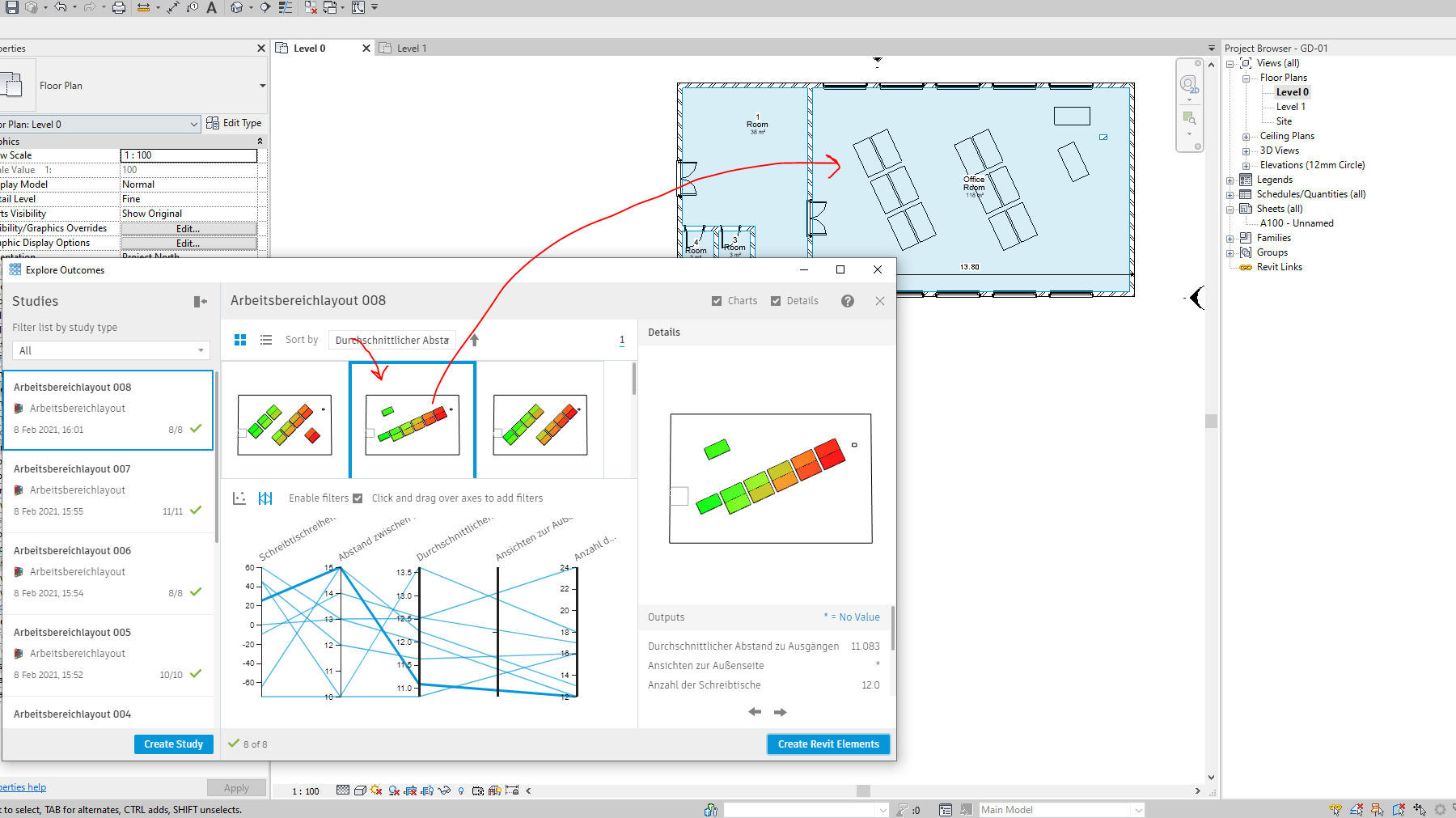Click the Create Study button
The width and height of the screenshot is (1456, 818).
click(x=173, y=744)
